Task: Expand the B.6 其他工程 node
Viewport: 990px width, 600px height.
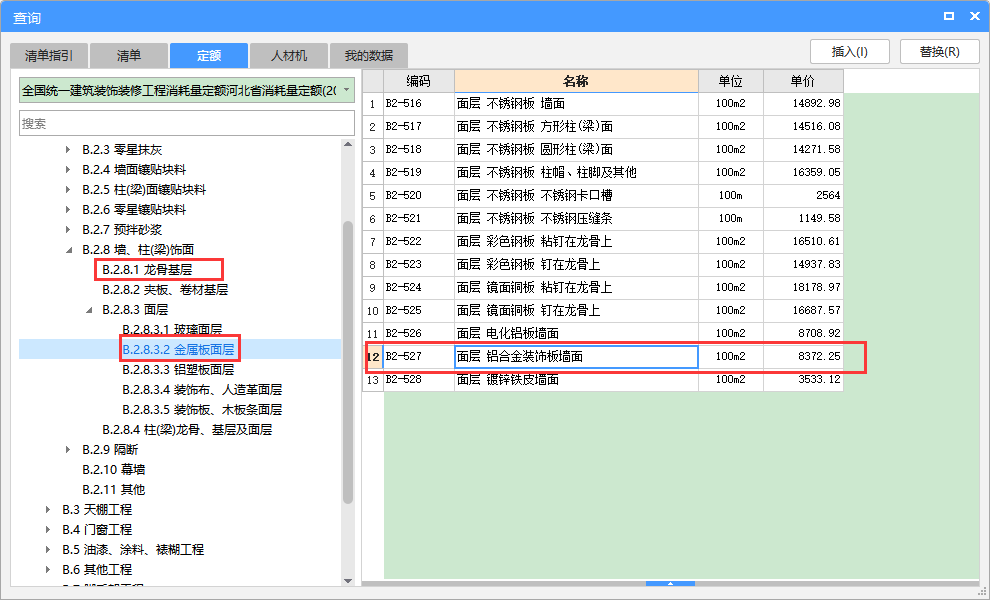Action: pos(48,570)
